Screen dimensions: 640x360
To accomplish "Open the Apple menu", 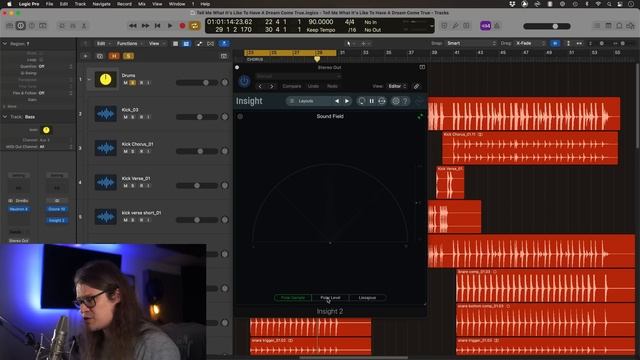I will click(x=9, y=4).
